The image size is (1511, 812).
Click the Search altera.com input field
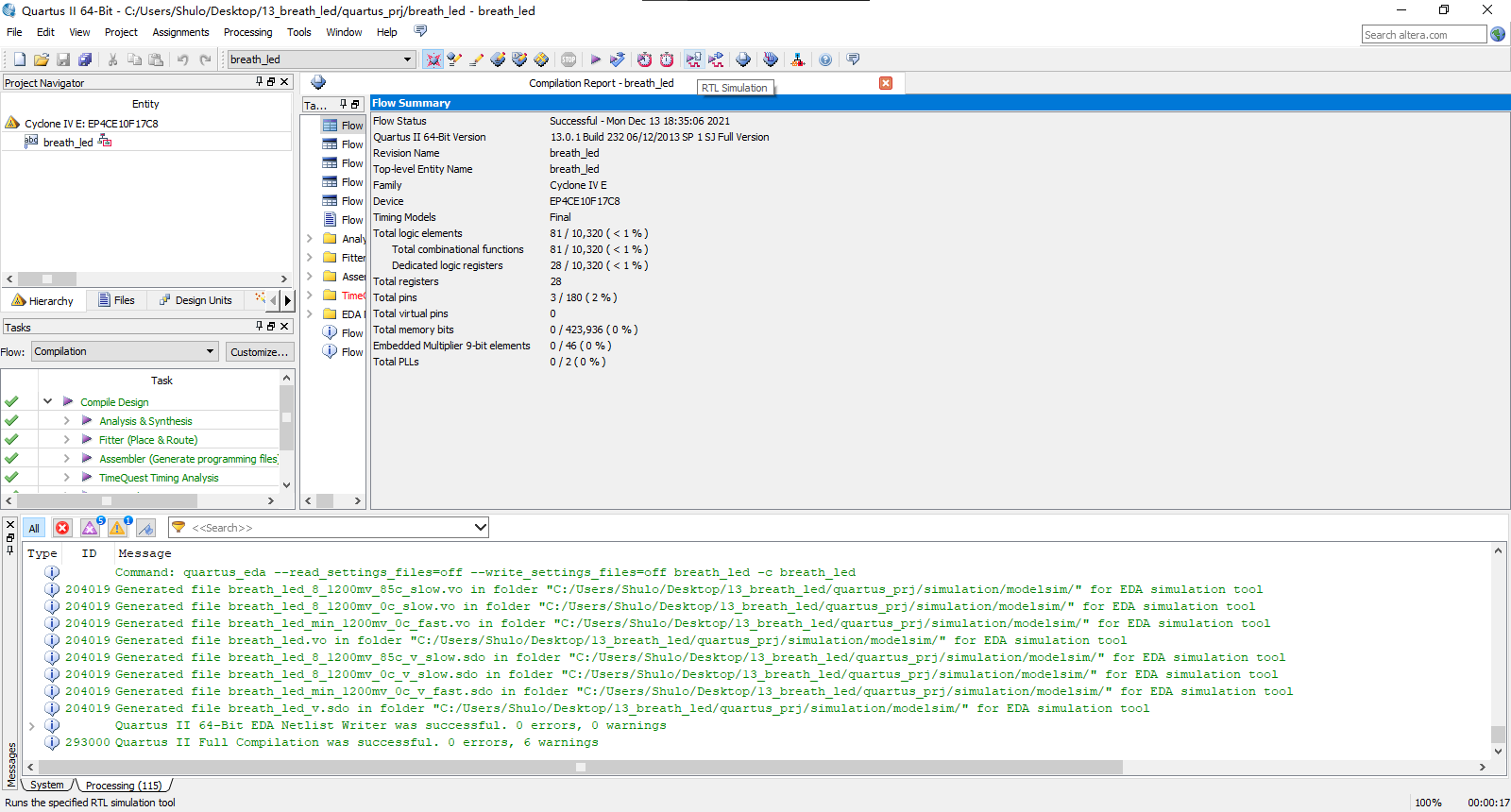pos(1424,34)
